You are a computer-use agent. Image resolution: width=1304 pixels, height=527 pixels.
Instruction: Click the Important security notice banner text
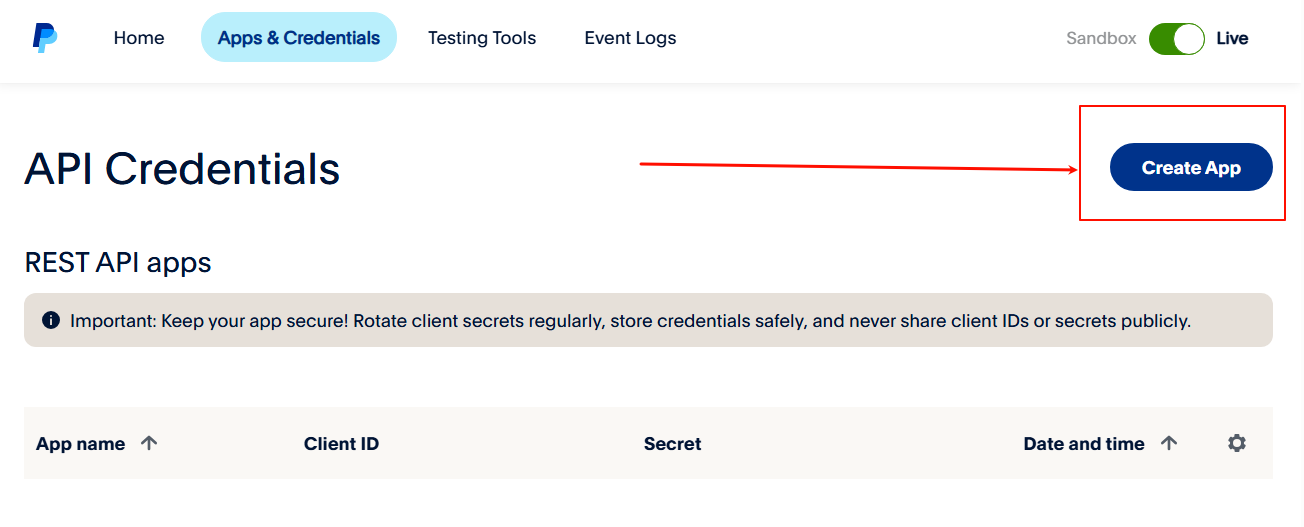click(x=630, y=321)
